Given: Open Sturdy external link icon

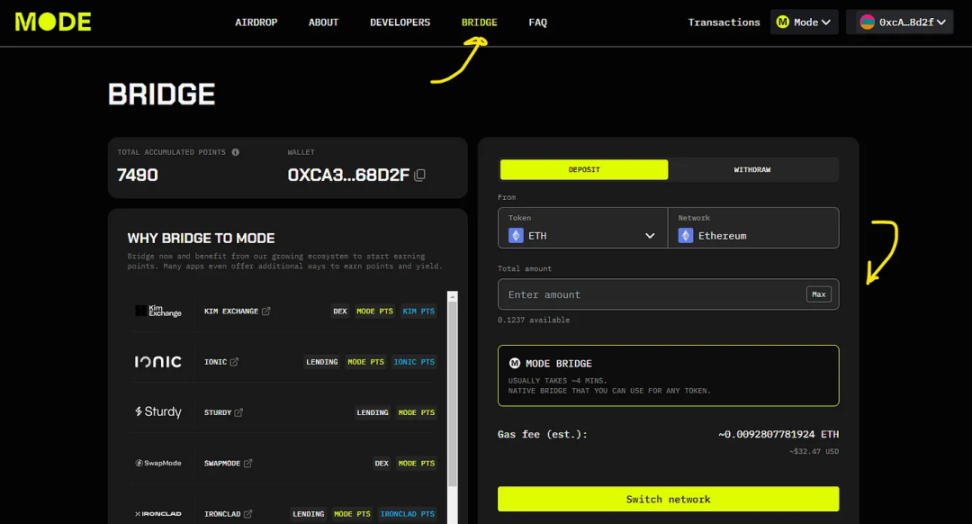Looking at the screenshot, I should point(239,412).
